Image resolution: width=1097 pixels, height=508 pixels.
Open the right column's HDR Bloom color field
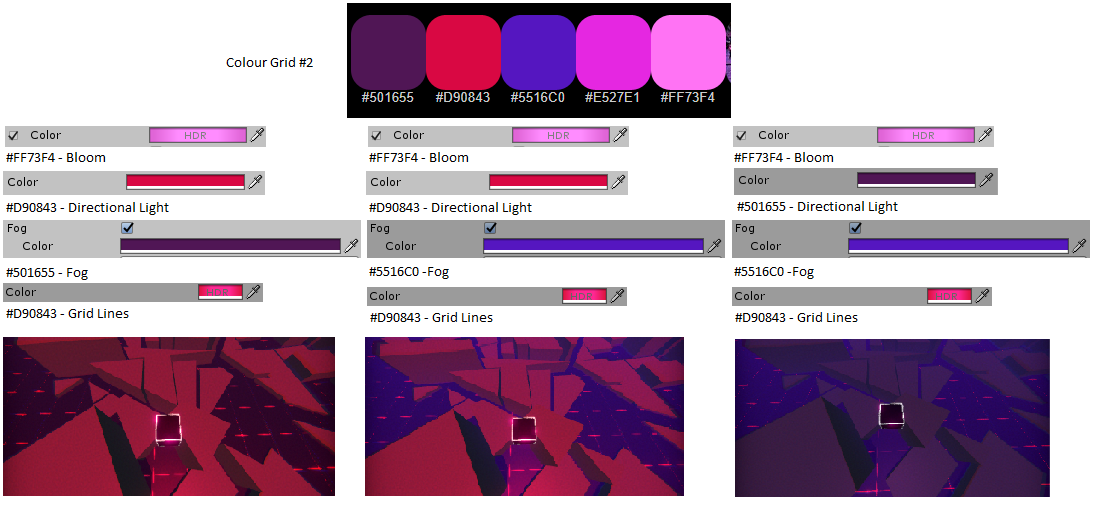[x=923, y=135]
